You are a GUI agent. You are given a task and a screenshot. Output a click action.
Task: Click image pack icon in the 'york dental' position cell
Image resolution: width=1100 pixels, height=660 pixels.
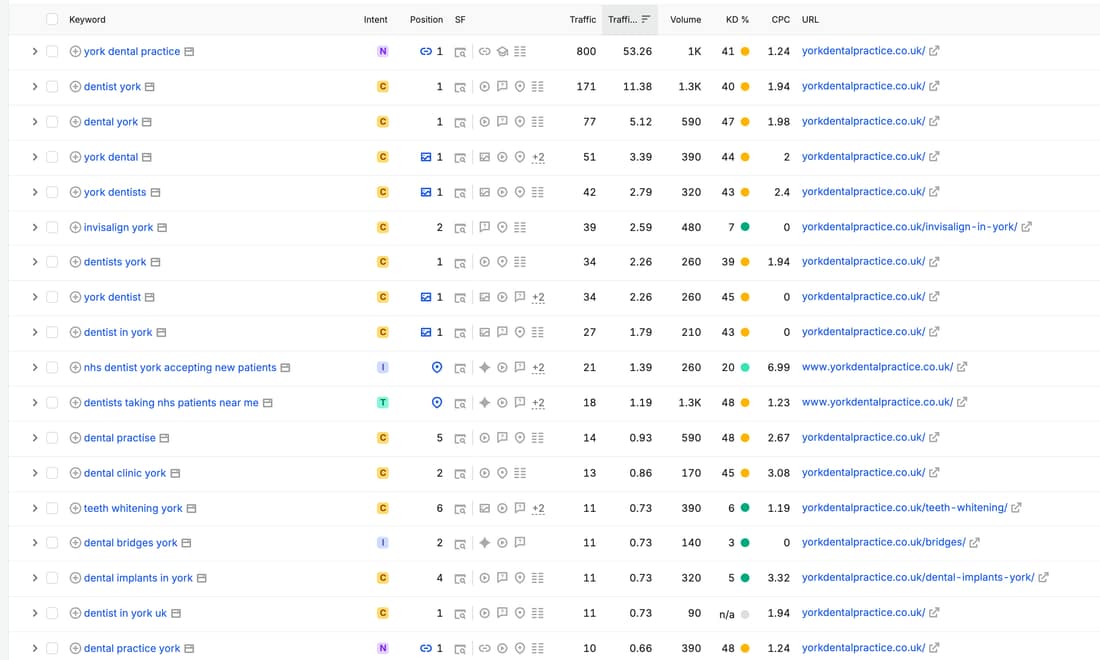pos(425,157)
